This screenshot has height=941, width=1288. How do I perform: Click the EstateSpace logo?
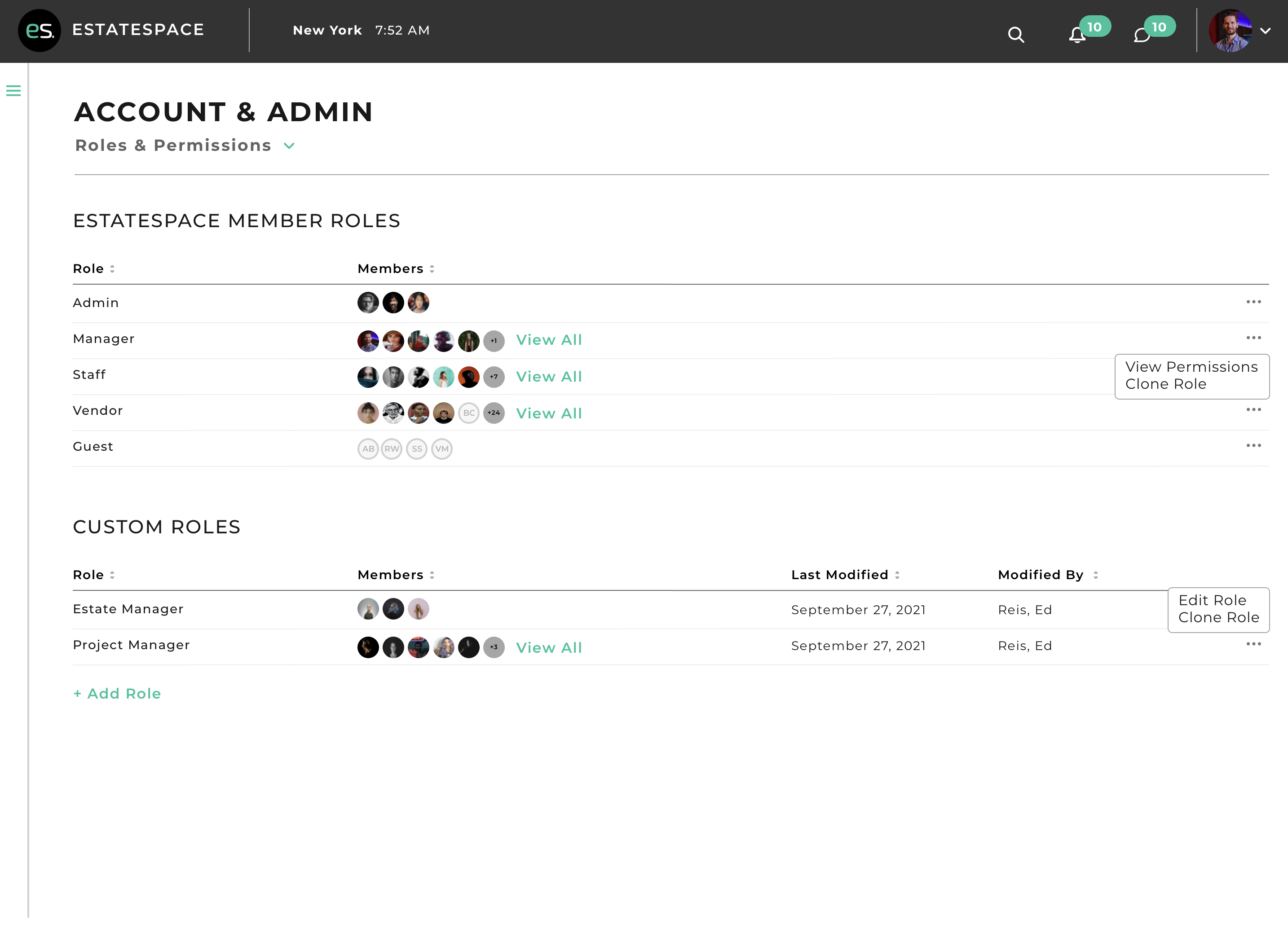coord(39,30)
